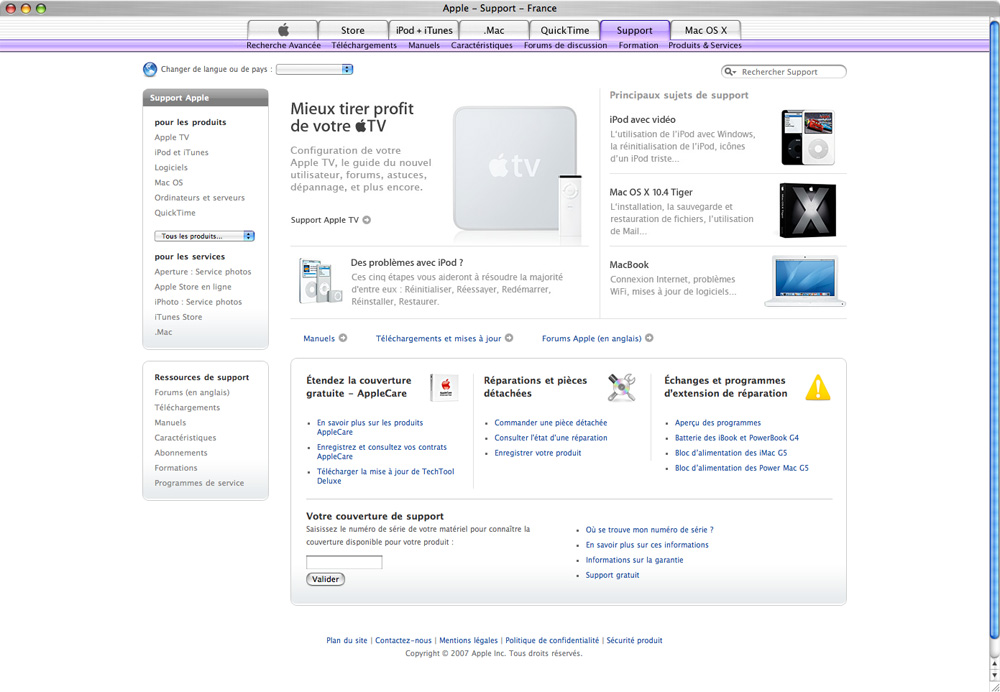Viewport: 1000px width, 692px height.
Task: Click the Apple logo tab
Action: 283,30
